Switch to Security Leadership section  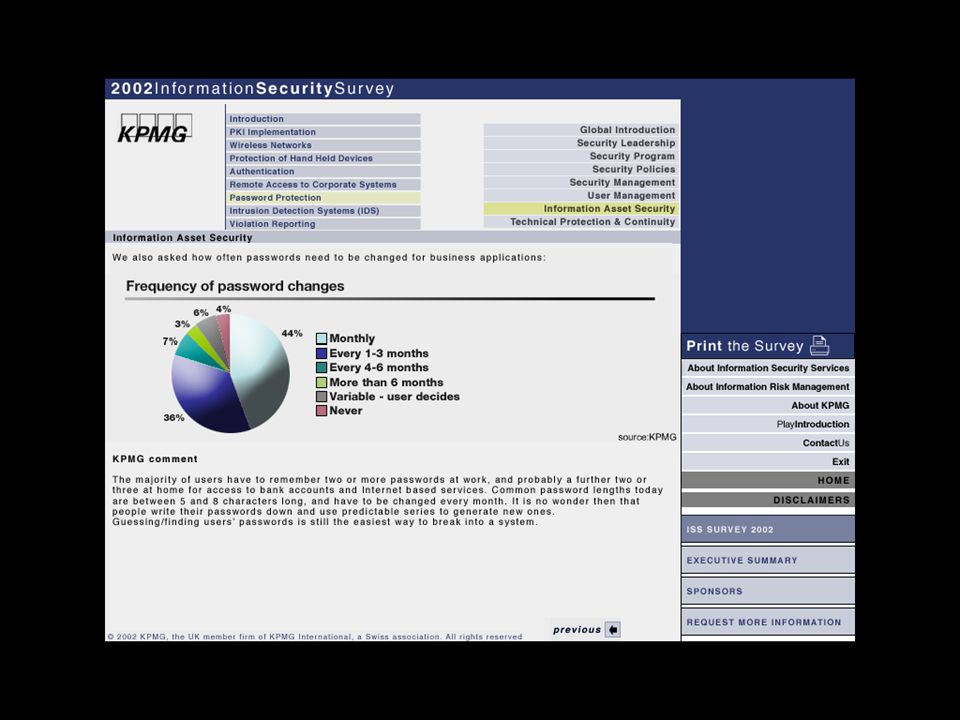[x=581, y=143]
